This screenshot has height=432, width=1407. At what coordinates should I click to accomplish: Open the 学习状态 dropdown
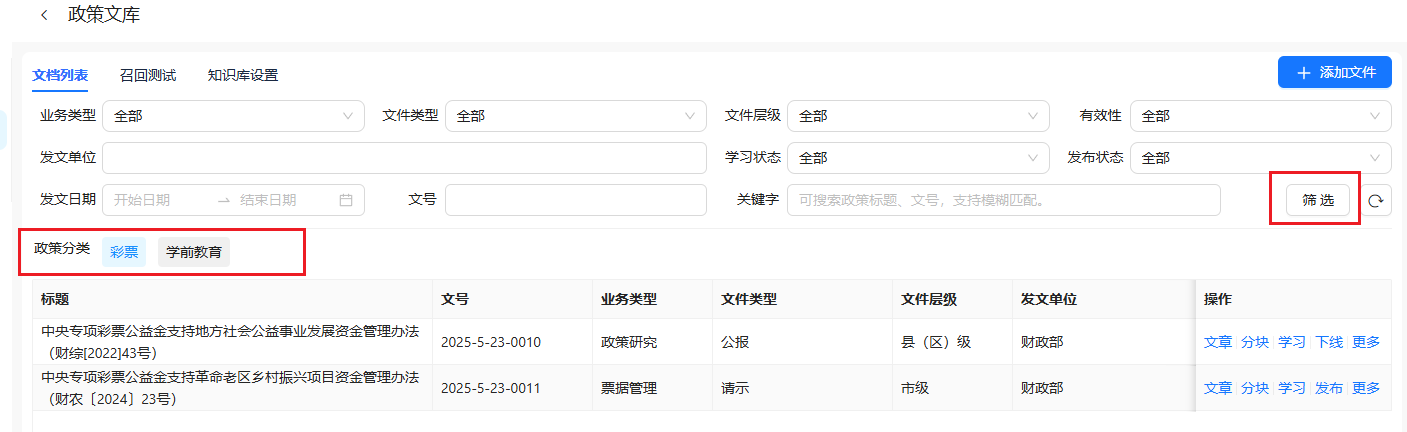point(918,158)
